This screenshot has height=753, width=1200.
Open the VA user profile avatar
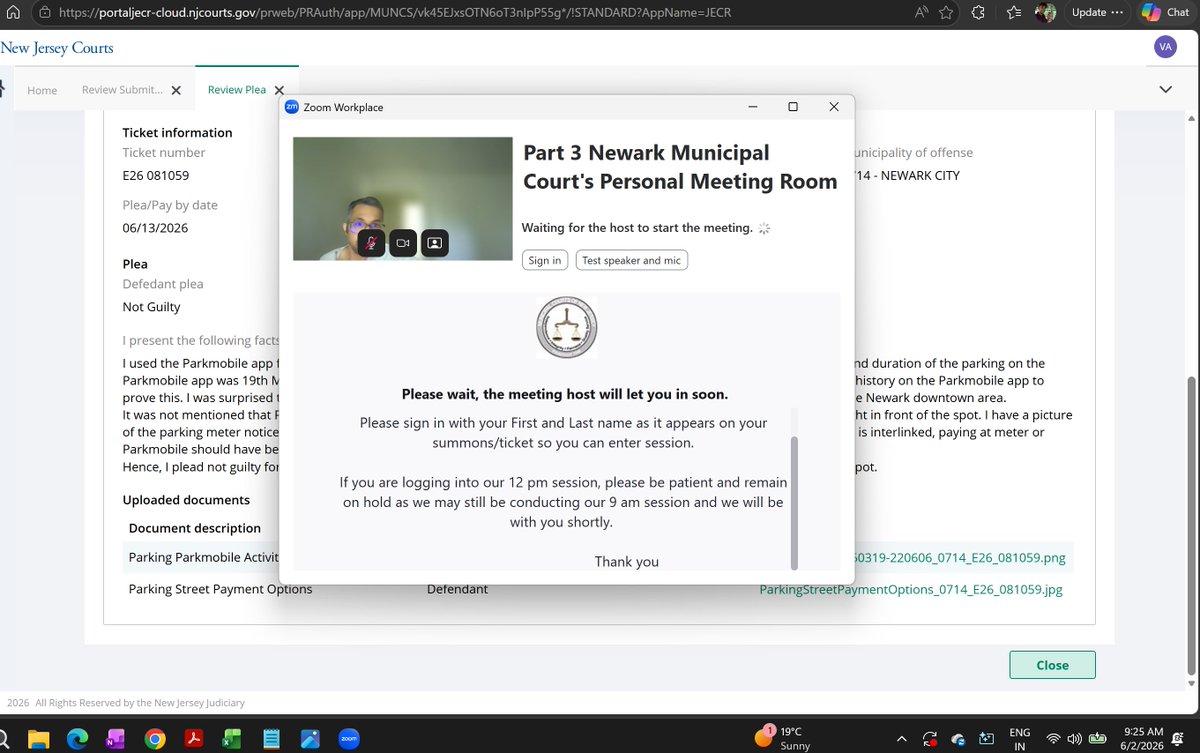click(1164, 47)
